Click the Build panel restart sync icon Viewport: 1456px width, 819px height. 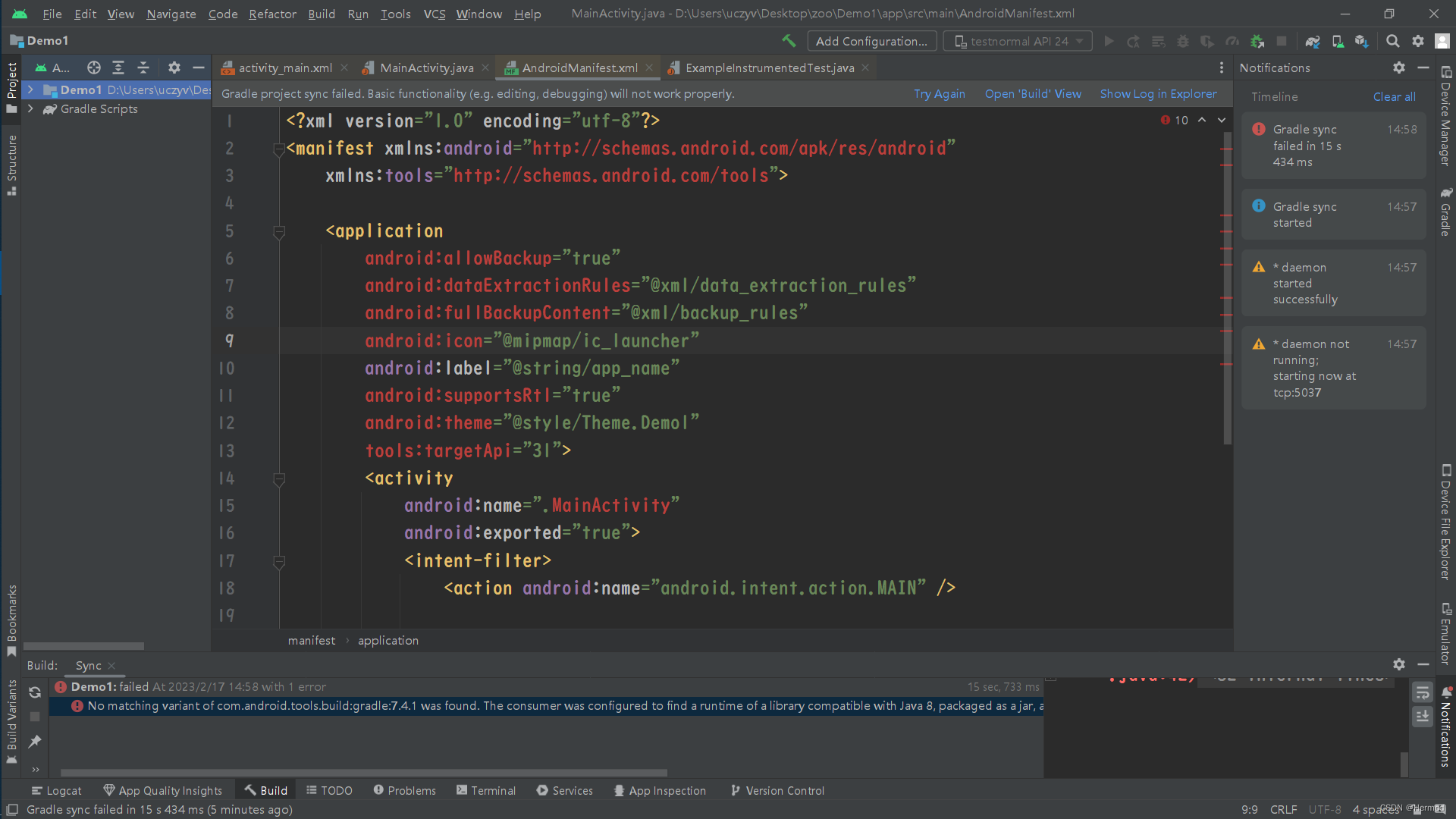pyautogui.click(x=35, y=692)
